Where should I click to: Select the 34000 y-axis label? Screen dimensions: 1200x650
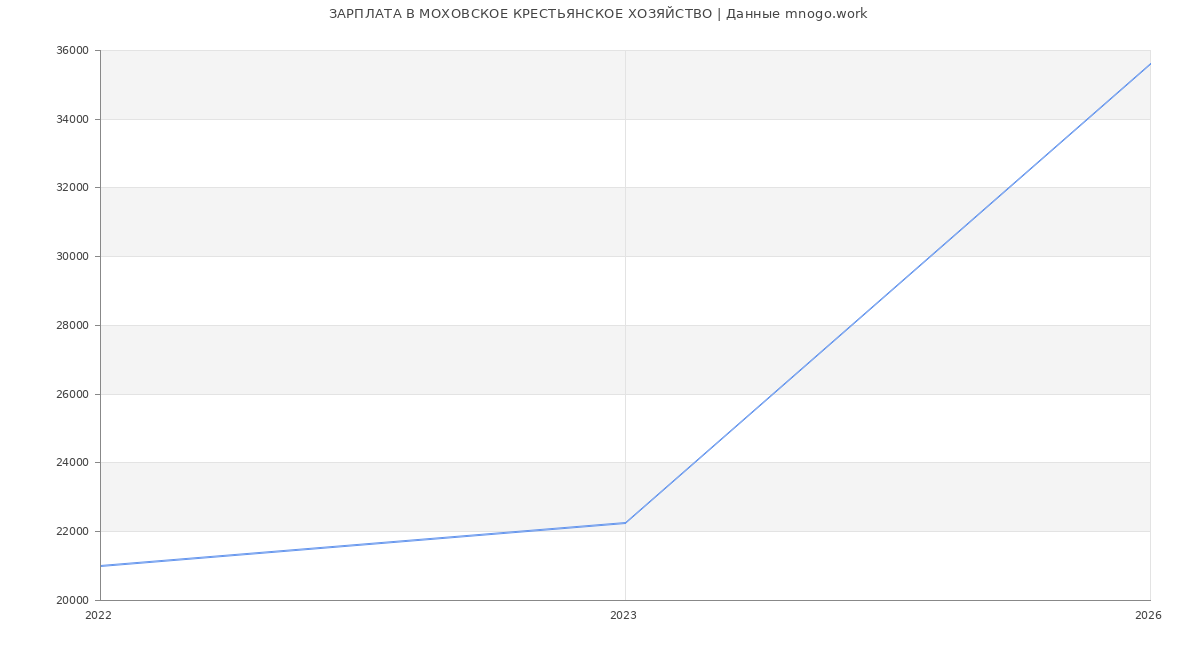pyautogui.click(x=74, y=120)
